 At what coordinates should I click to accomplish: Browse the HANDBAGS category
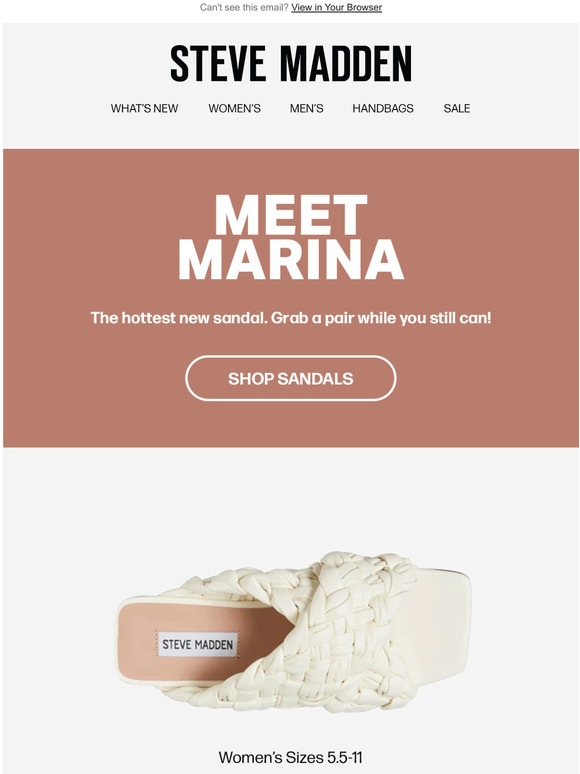click(383, 108)
